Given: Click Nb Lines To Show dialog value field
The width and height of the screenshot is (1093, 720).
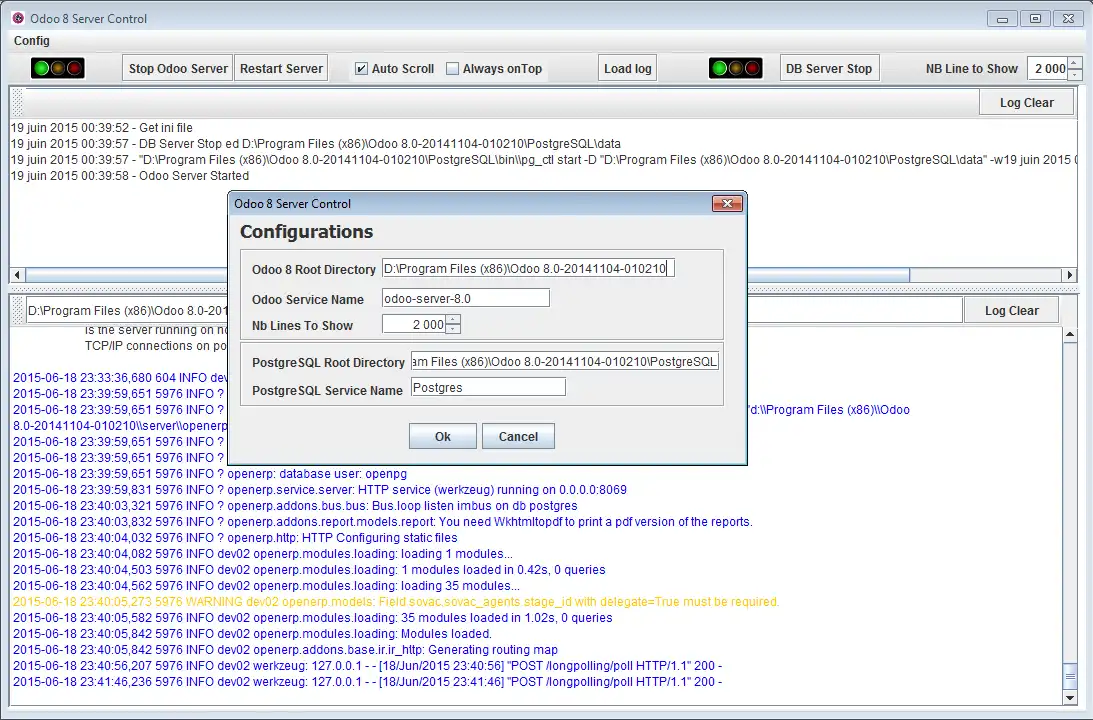Looking at the screenshot, I should [414, 324].
